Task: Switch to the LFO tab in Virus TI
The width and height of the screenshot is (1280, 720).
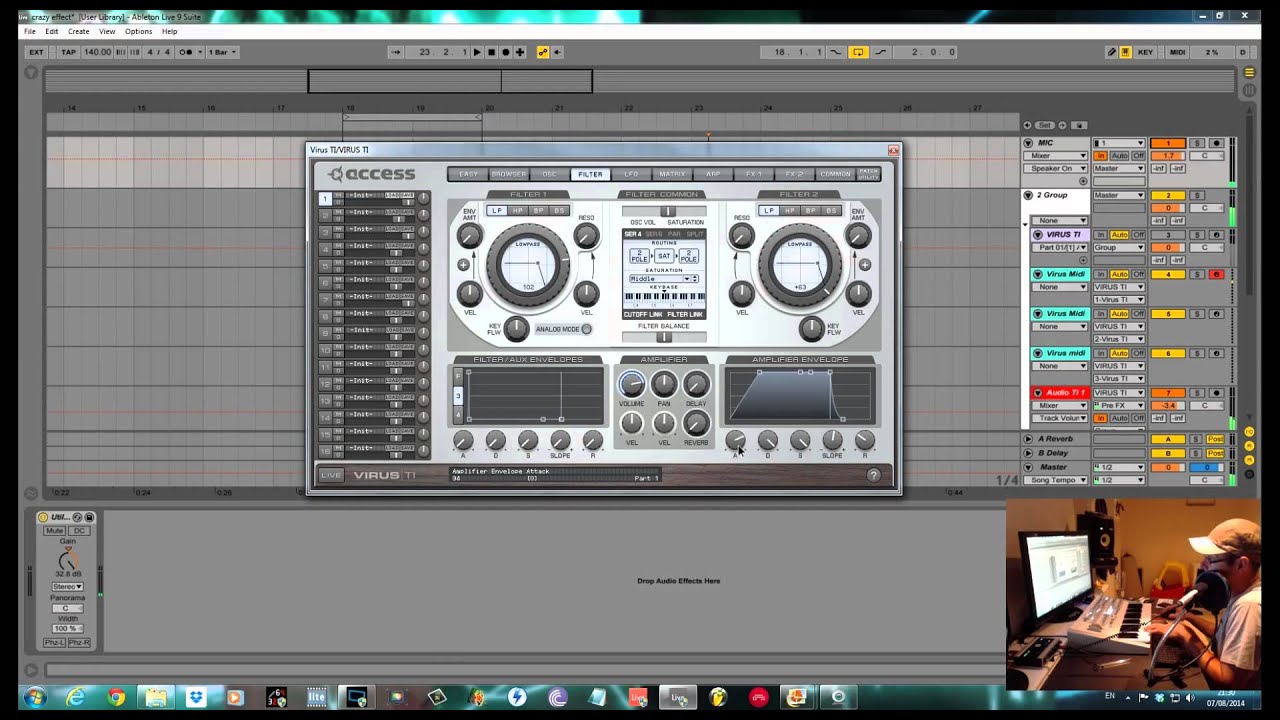Action: coord(631,174)
